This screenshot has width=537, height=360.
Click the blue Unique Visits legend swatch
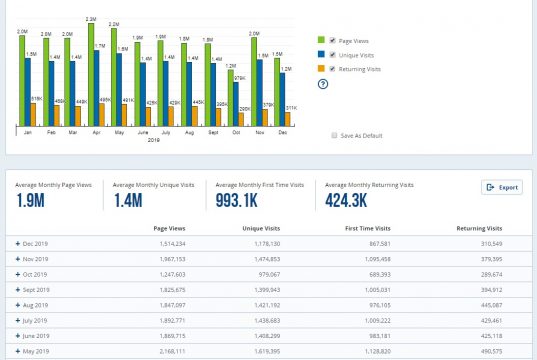321,54
